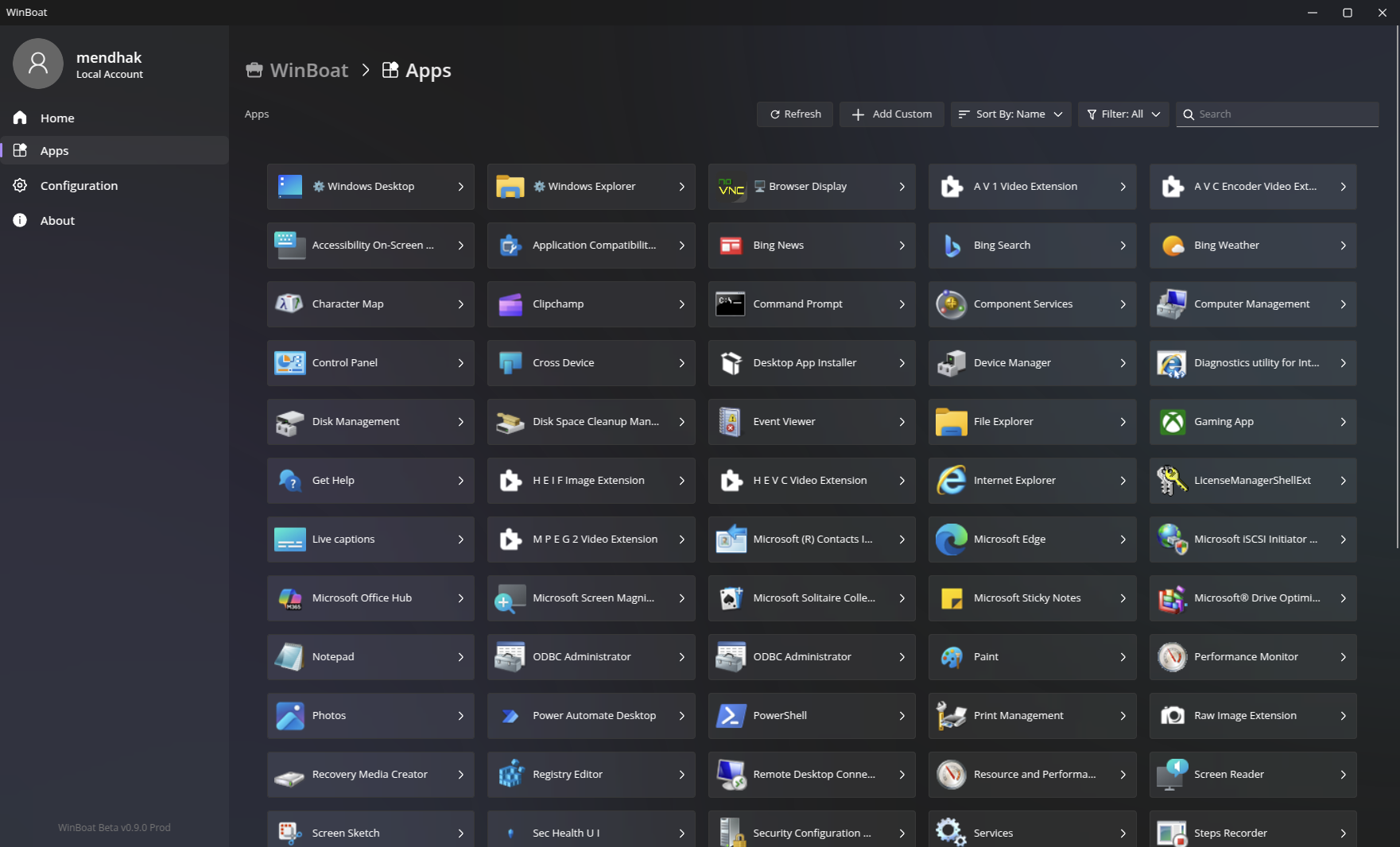Go to the Home section
The height and width of the screenshot is (847, 1400).
pyautogui.click(x=57, y=118)
